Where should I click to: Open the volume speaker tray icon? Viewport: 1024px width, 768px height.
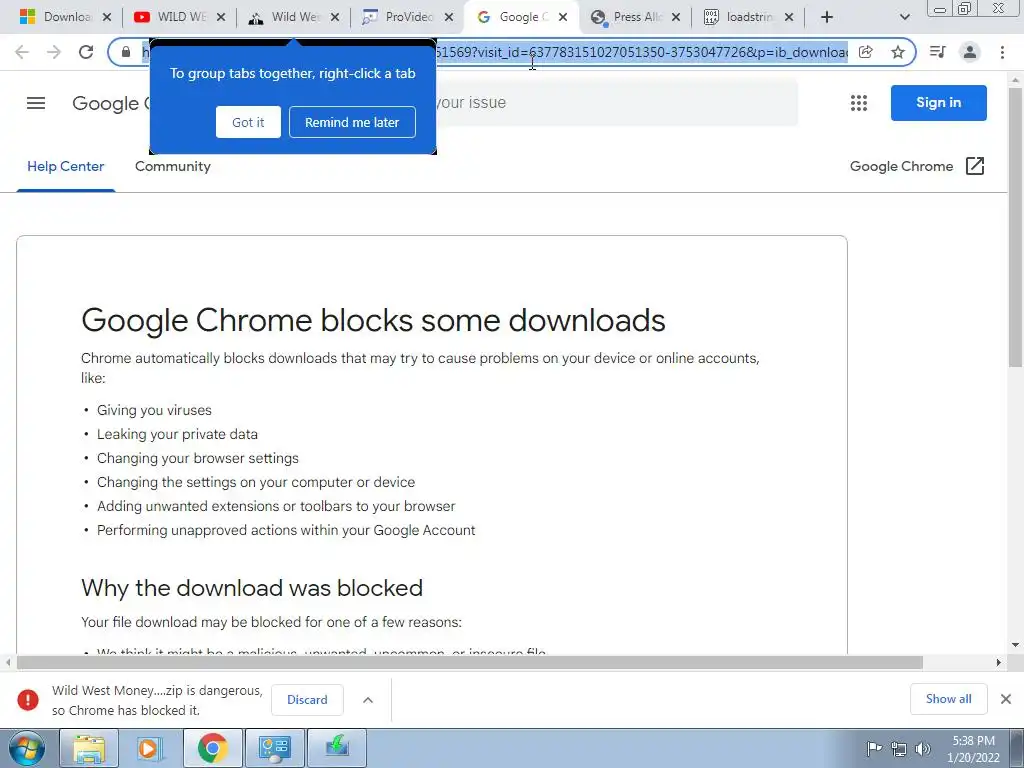(x=923, y=748)
